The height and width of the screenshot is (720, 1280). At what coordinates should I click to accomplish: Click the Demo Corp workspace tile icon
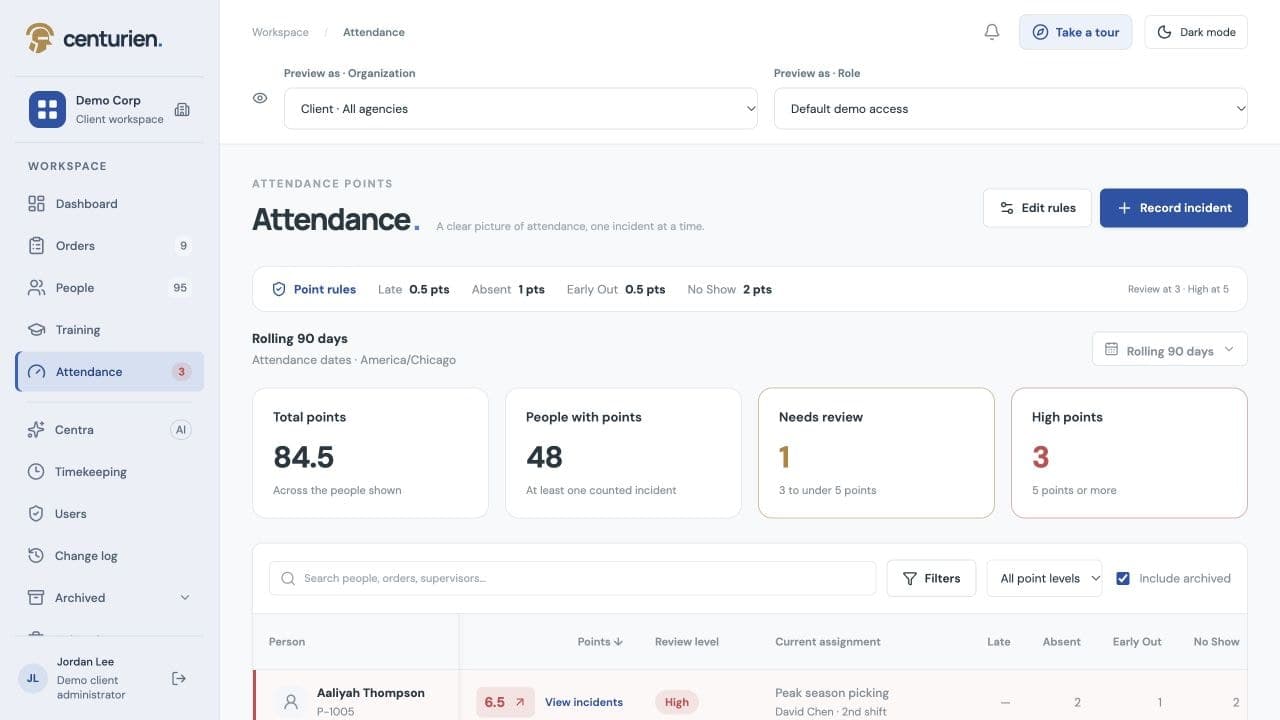[47, 109]
